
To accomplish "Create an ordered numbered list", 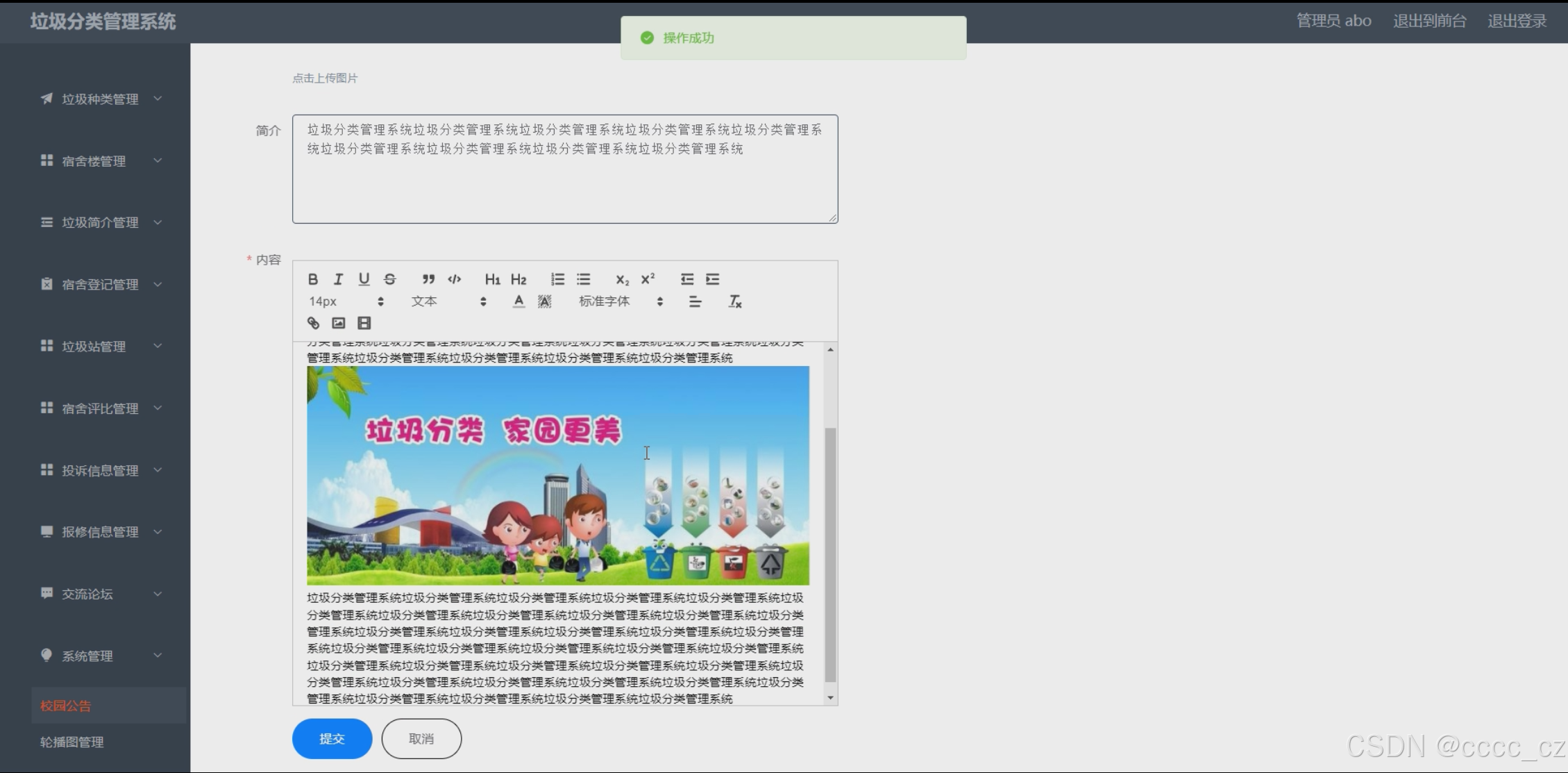I will coord(557,279).
